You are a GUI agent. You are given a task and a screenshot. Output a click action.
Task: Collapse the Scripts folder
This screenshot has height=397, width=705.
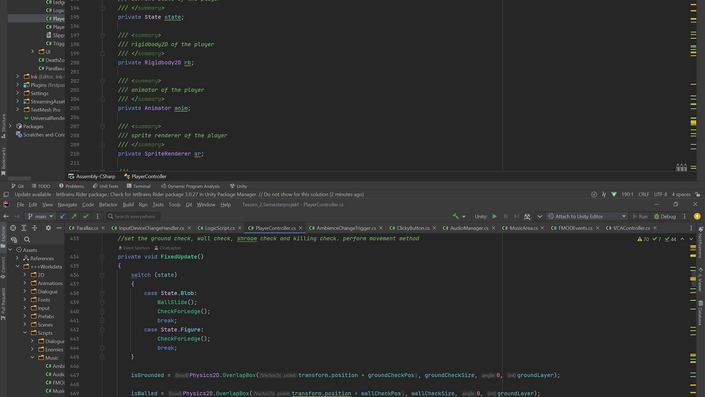[x=25, y=333]
